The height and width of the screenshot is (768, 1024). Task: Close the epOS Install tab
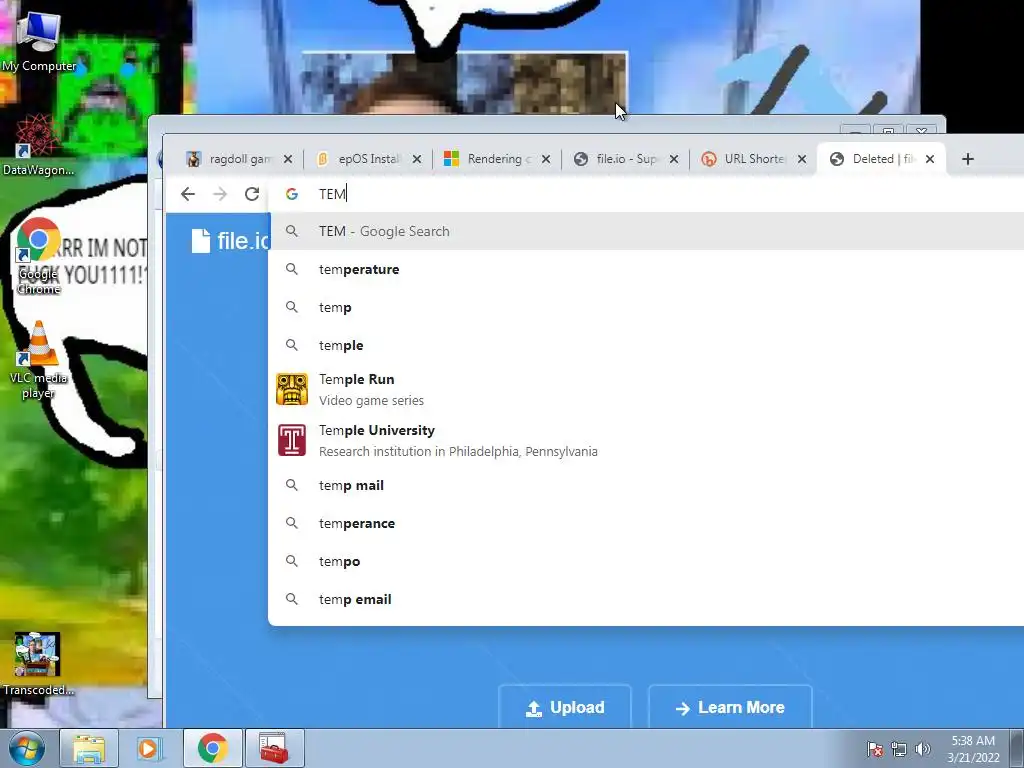click(417, 159)
